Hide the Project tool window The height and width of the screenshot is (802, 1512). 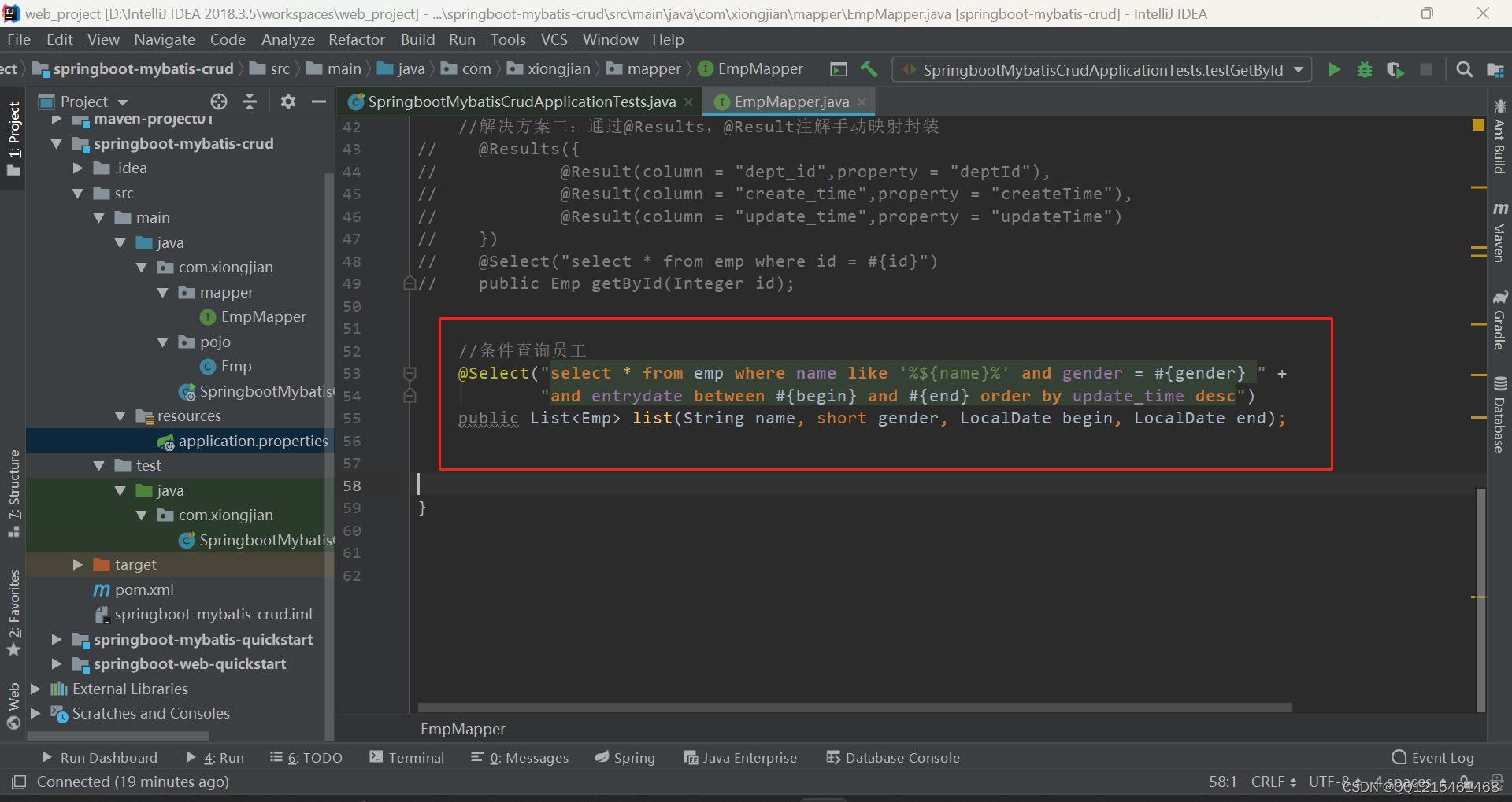coord(319,102)
